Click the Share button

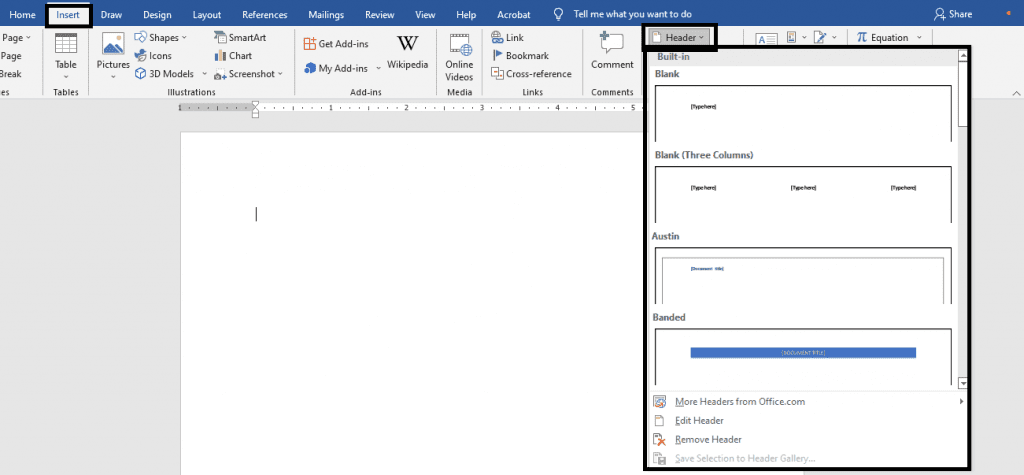coord(953,15)
